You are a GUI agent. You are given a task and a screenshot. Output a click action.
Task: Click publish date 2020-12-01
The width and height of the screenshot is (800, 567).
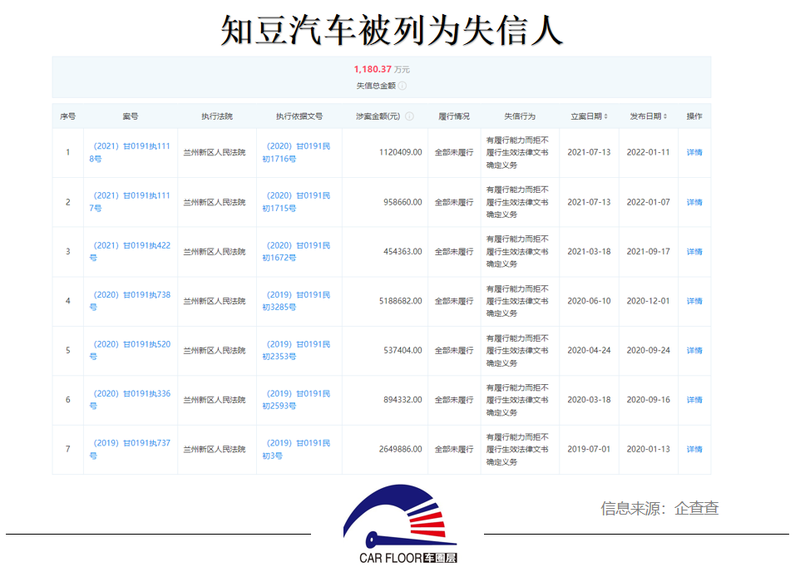tap(648, 301)
